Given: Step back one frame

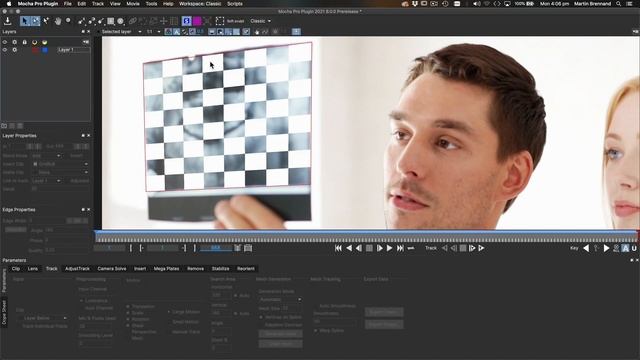Looking at the screenshot, I should [359, 248].
